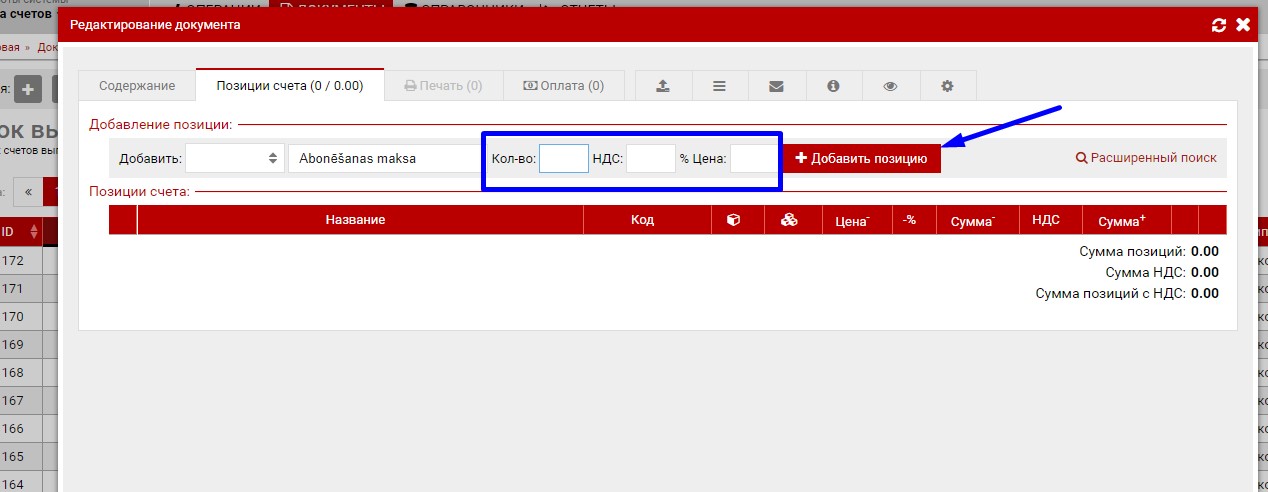
Task: Switch to the Содержание tab
Action: pos(137,86)
